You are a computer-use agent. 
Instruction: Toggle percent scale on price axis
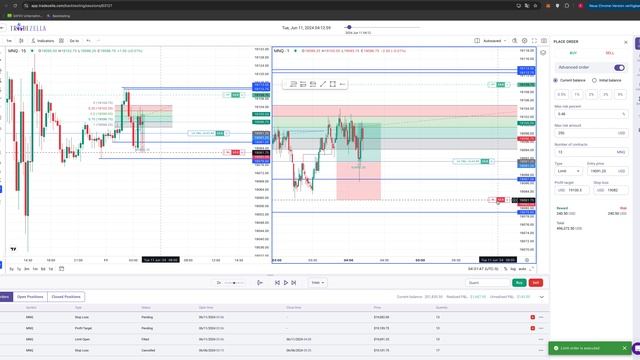[506, 269]
